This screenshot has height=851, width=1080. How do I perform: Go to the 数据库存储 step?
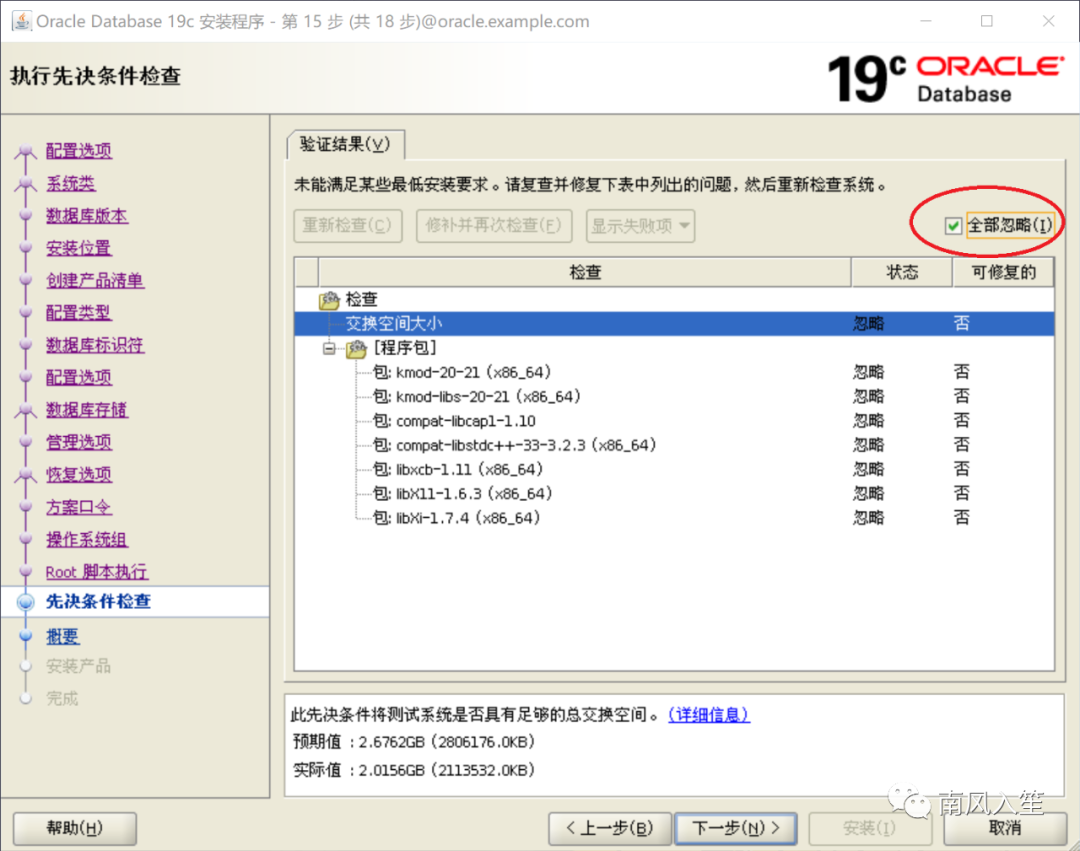[x=87, y=410]
